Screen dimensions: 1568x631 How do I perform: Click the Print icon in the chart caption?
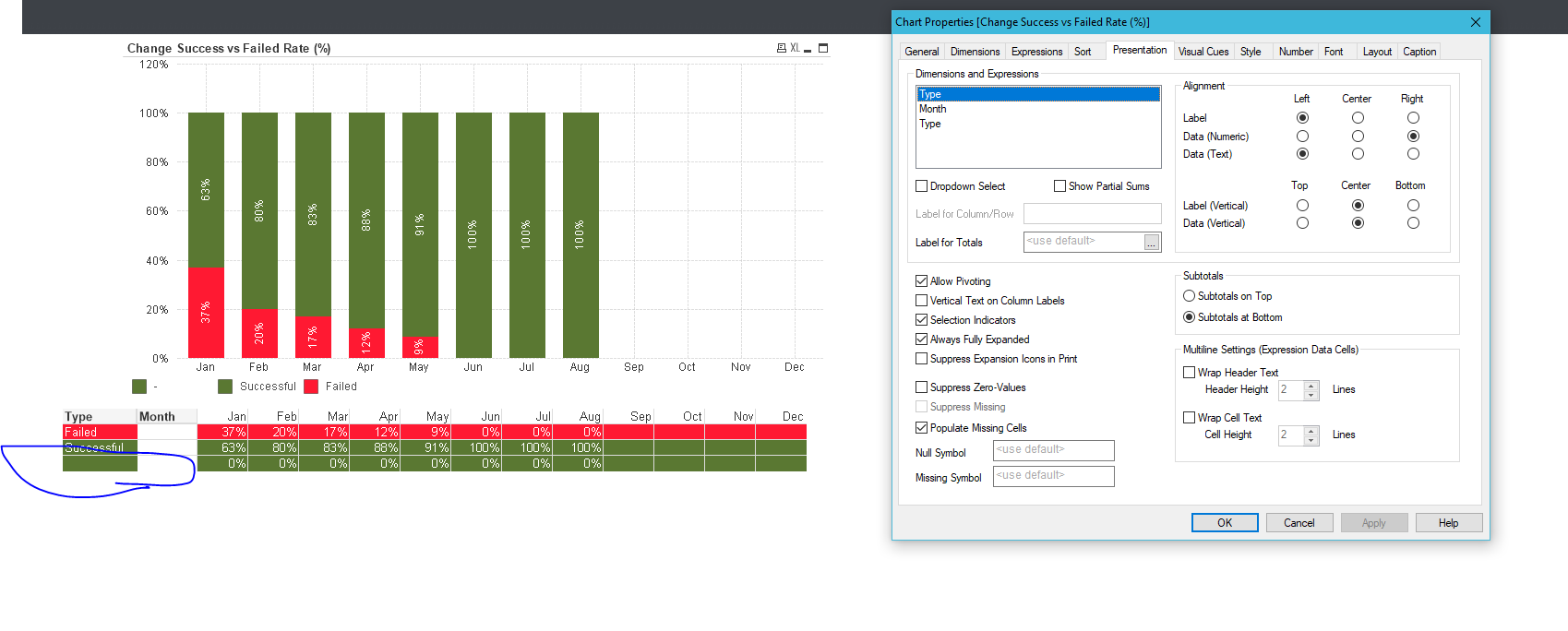(x=782, y=48)
